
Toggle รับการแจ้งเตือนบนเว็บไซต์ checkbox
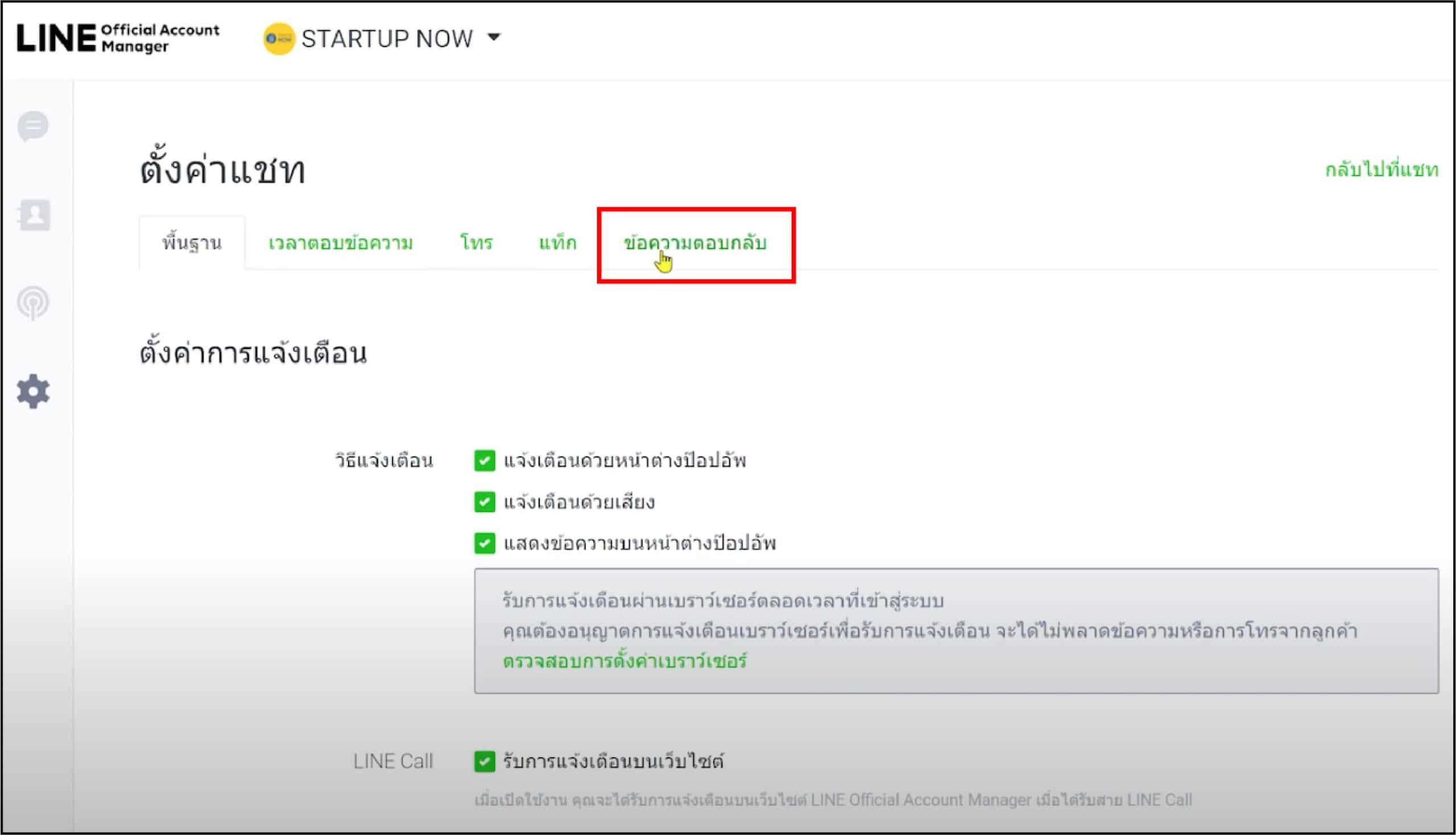pos(485,762)
